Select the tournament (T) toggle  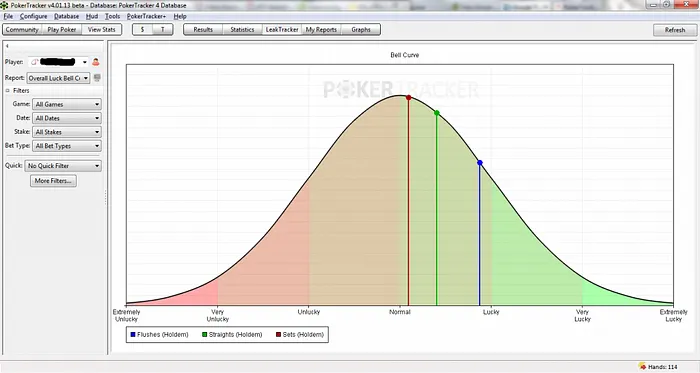tap(162, 29)
